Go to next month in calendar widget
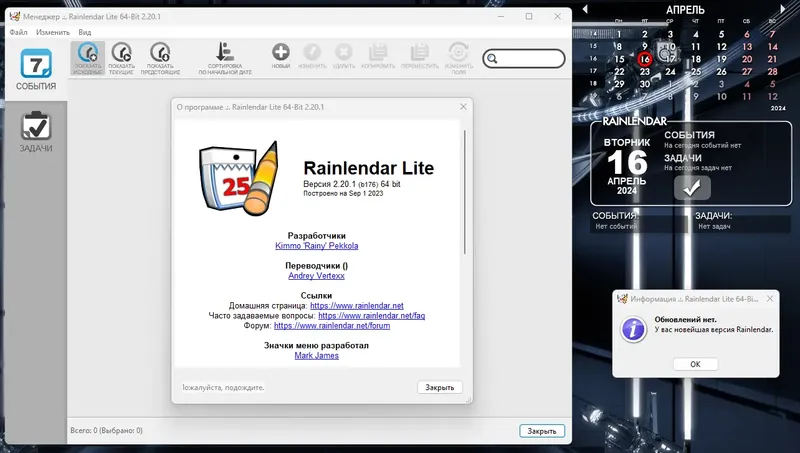This screenshot has height=453, width=800. (x=783, y=9)
